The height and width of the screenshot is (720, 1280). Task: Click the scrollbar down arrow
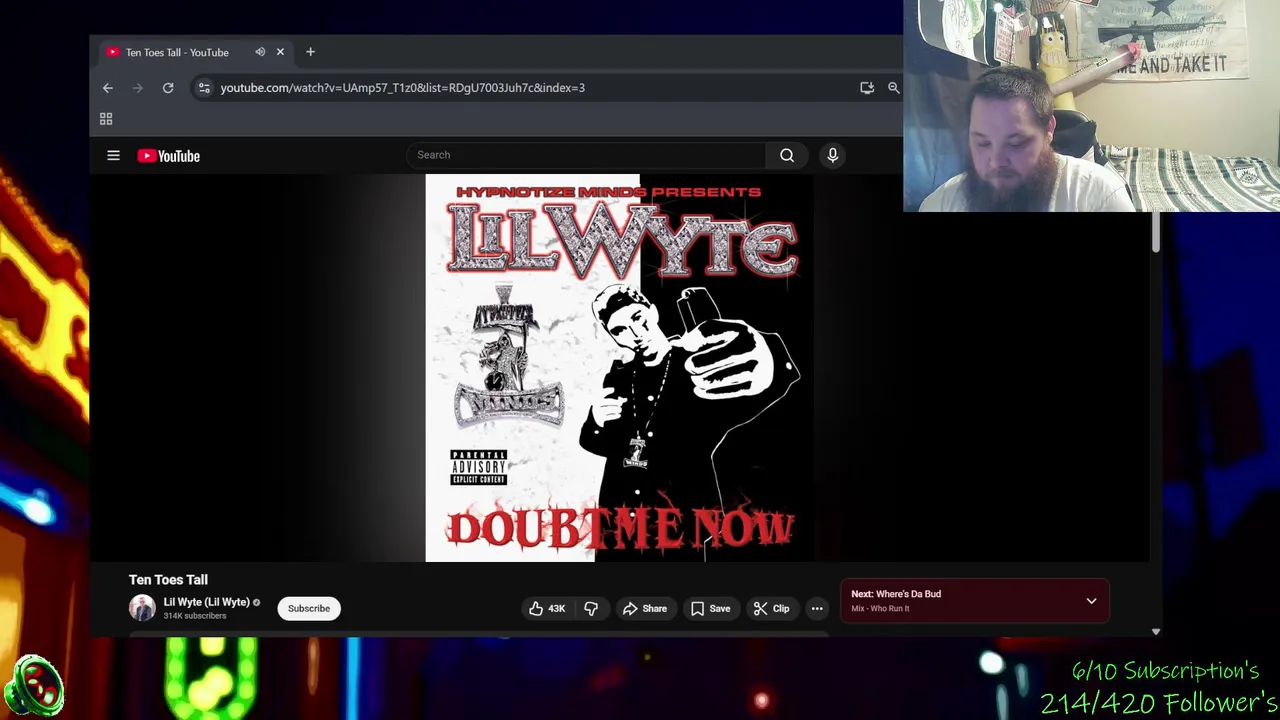tap(1155, 632)
